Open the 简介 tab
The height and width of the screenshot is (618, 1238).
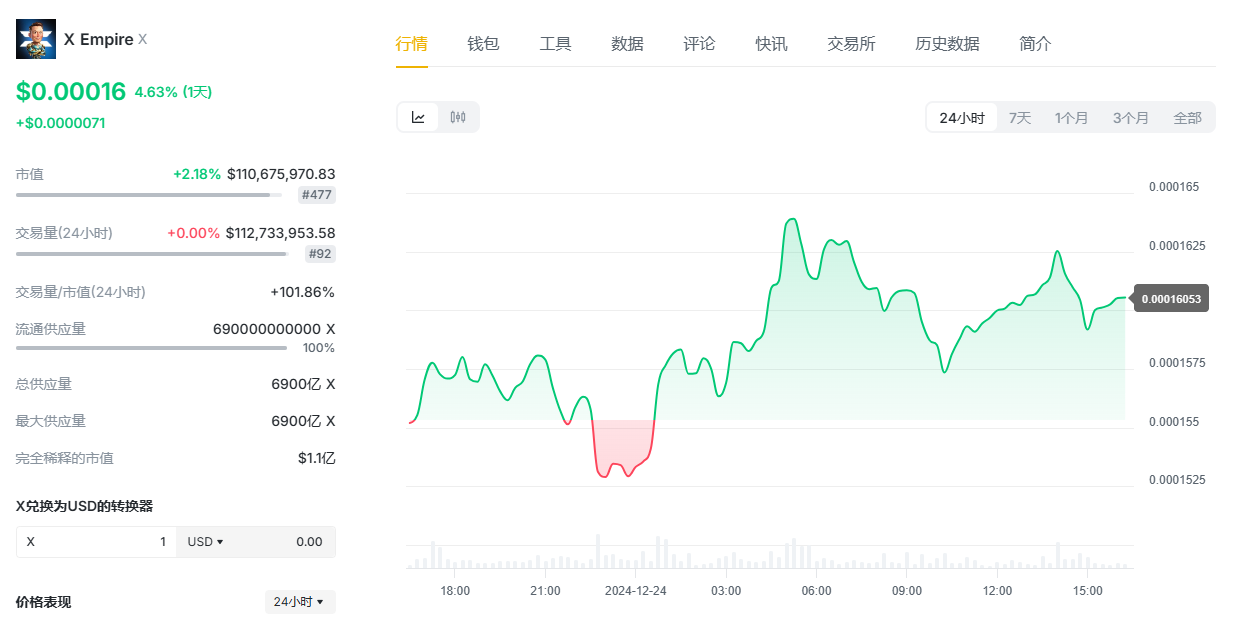point(1035,44)
